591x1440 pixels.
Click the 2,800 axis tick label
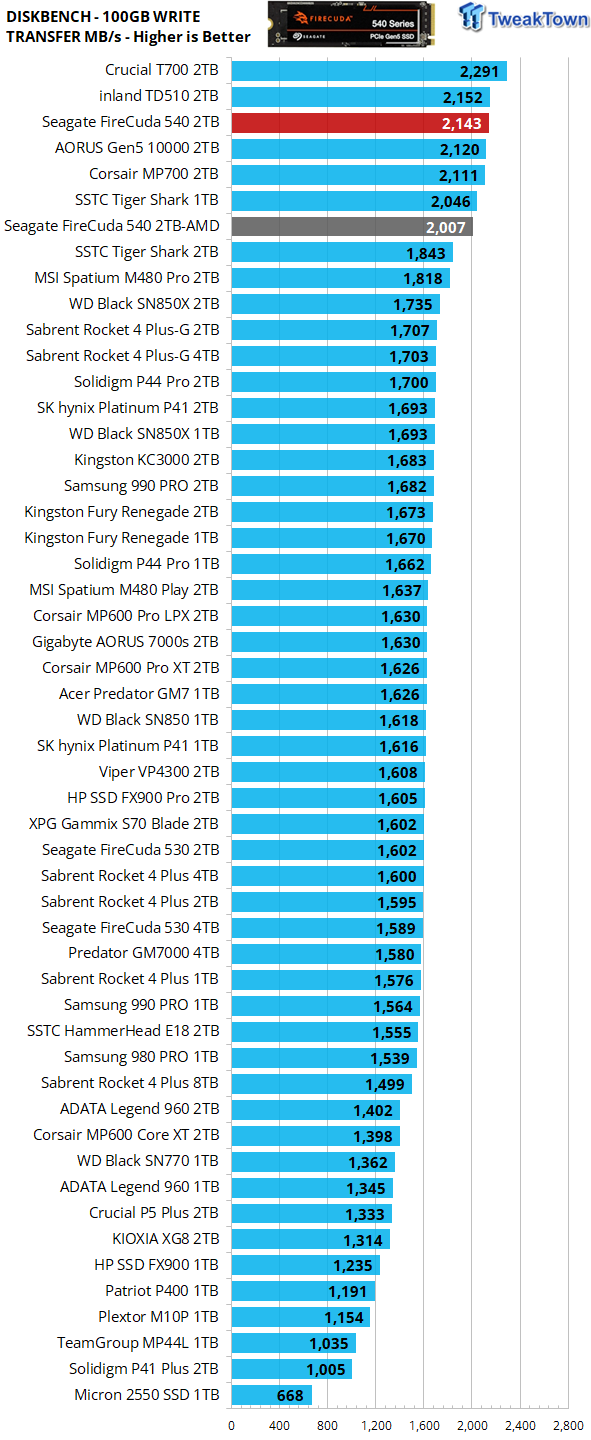pos(568,1426)
